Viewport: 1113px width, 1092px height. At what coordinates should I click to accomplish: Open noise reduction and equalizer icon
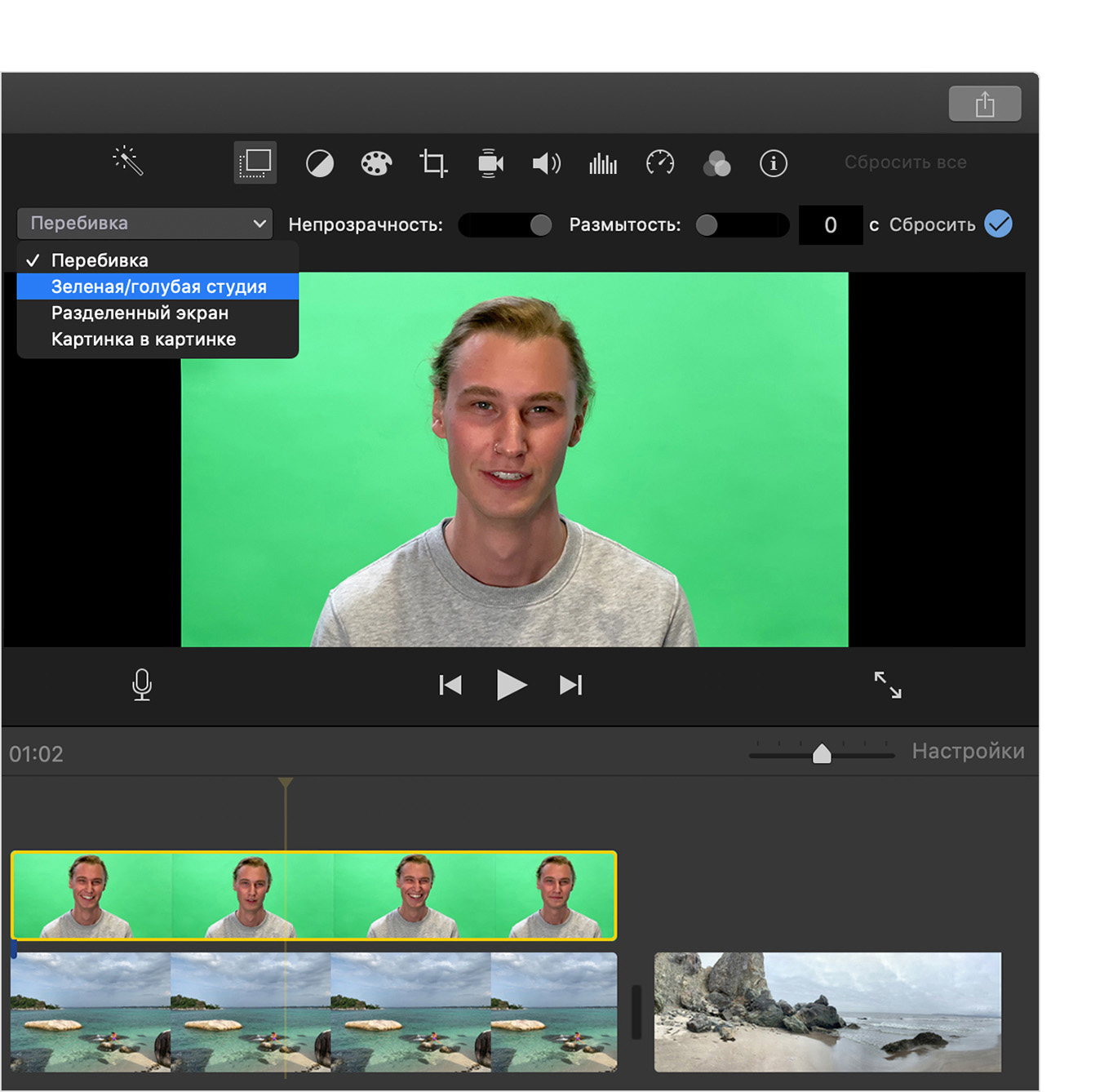[x=603, y=163]
